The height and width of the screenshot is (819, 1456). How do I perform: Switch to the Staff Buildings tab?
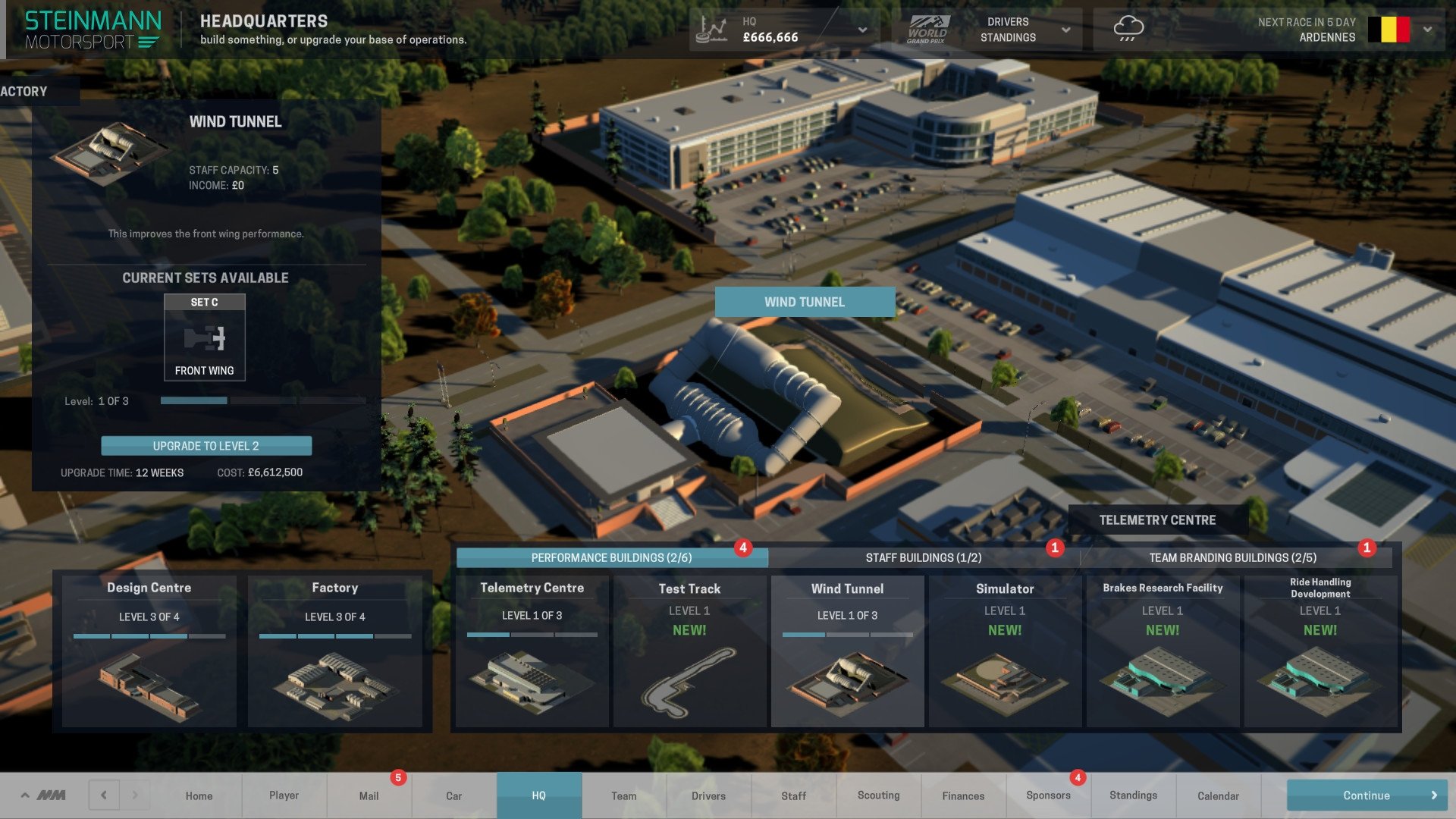pyautogui.click(x=923, y=557)
